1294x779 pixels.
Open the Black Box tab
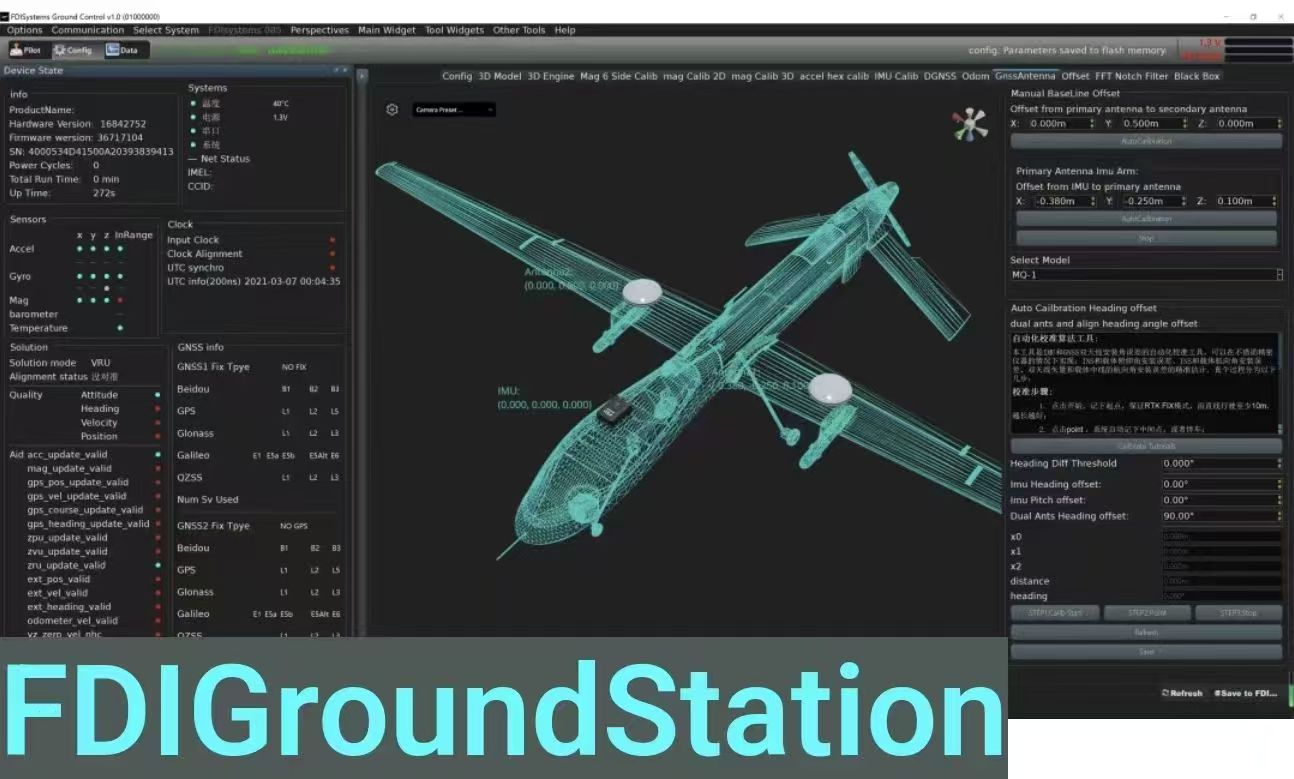tap(1196, 76)
